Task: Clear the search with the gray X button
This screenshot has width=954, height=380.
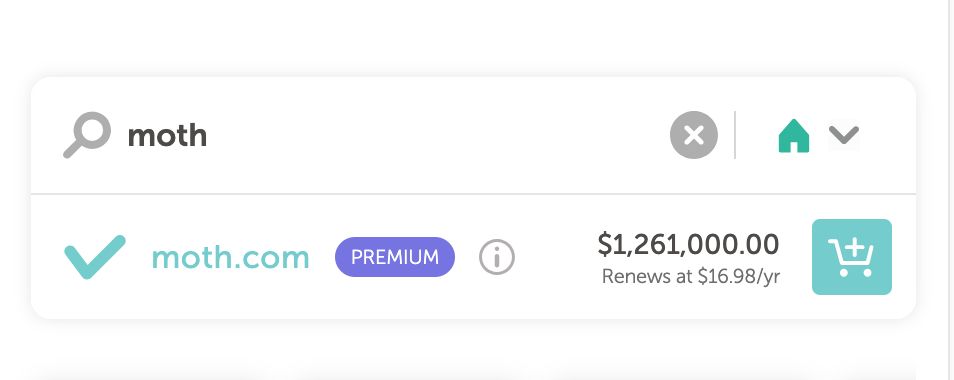Action: pos(694,135)
